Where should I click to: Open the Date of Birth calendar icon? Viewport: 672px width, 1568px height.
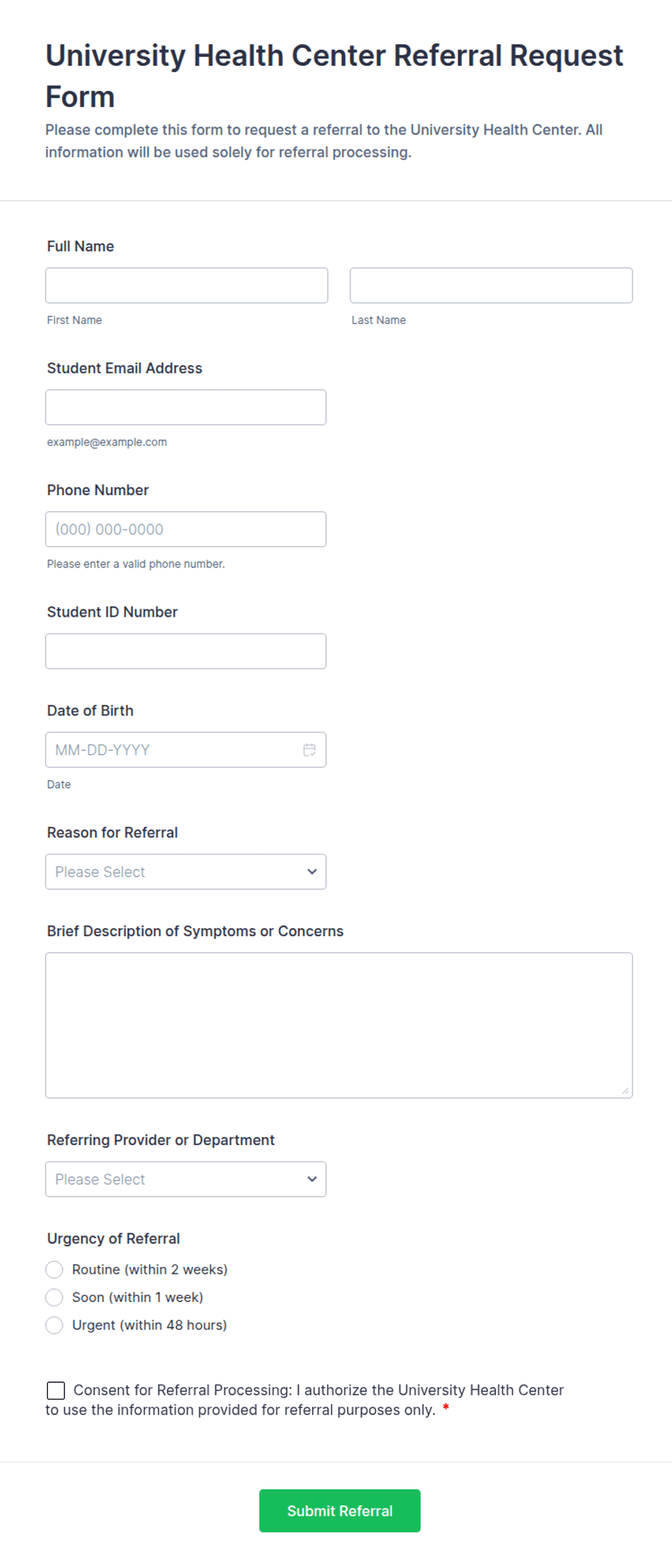pyautogui.click(x=309, y=750)
